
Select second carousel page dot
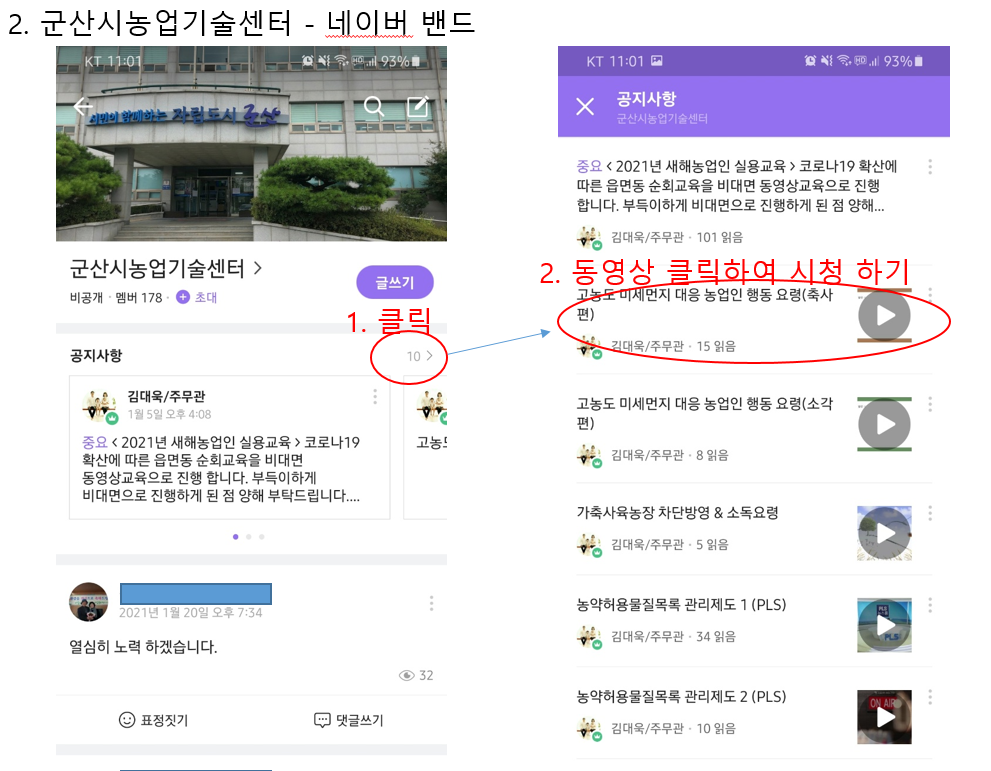[x=249, y=537]
